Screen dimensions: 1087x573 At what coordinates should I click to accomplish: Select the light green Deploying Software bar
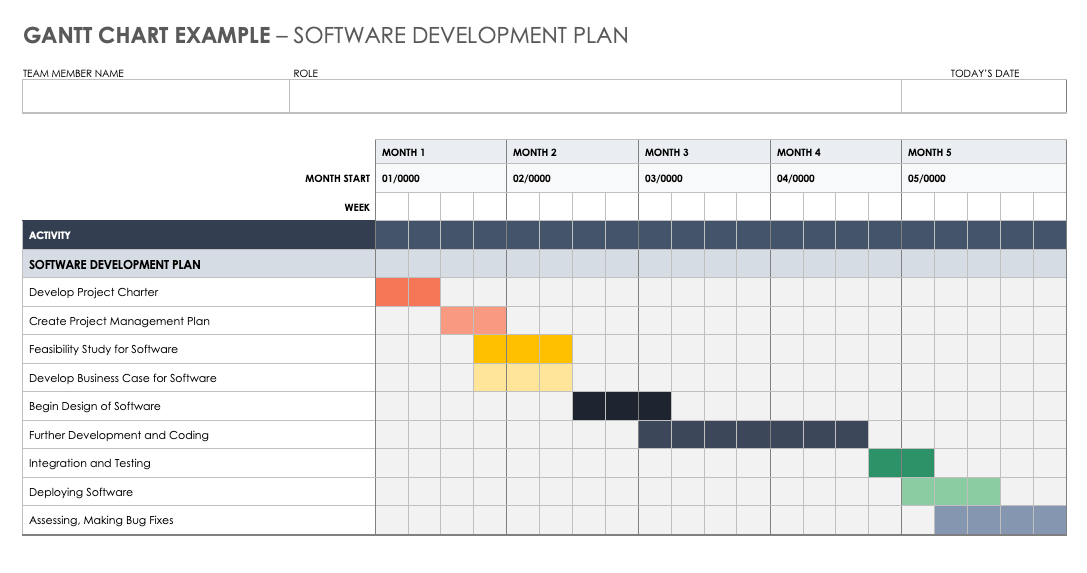tap(950, 492)
